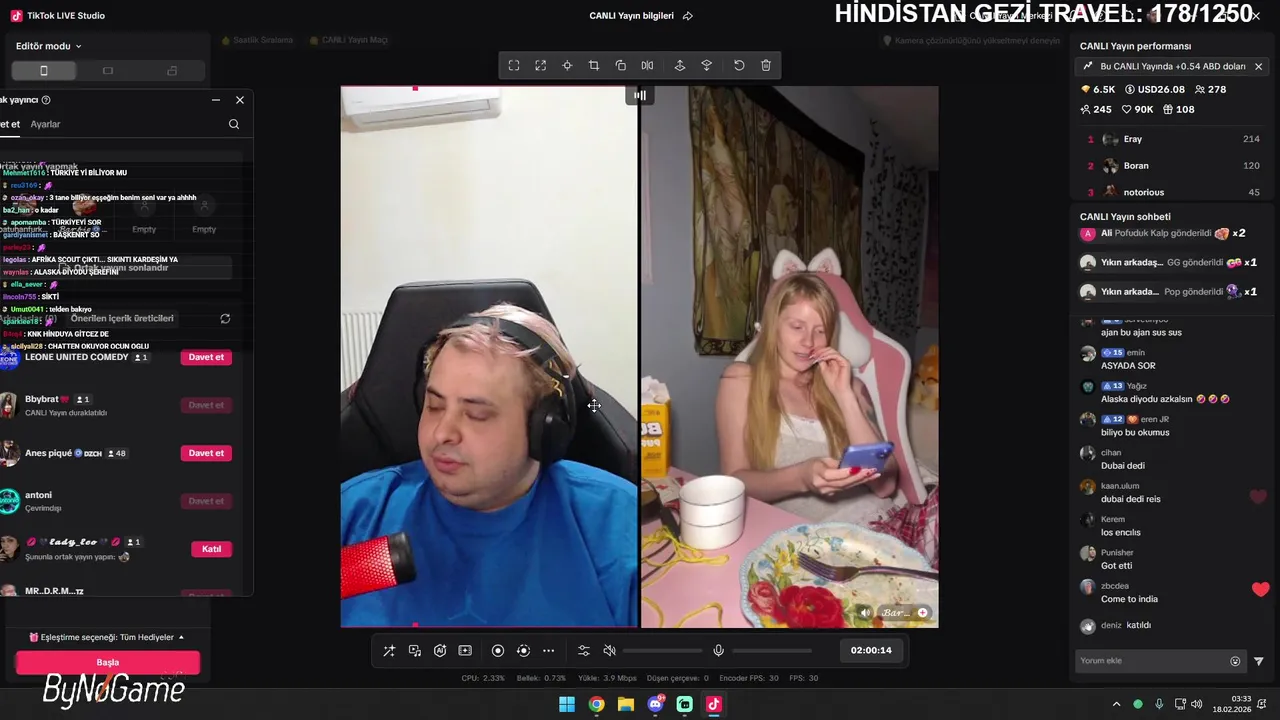Click the pink Başla button
The height and width of the screenshot is (720, 1280).
[x=108, y=662]
